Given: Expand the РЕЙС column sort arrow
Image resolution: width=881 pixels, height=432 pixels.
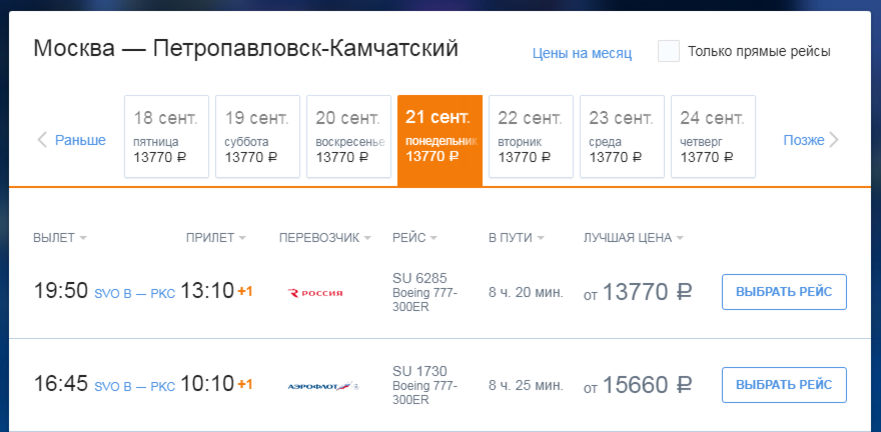Looking at the screenshot, I should pos(434,238).
